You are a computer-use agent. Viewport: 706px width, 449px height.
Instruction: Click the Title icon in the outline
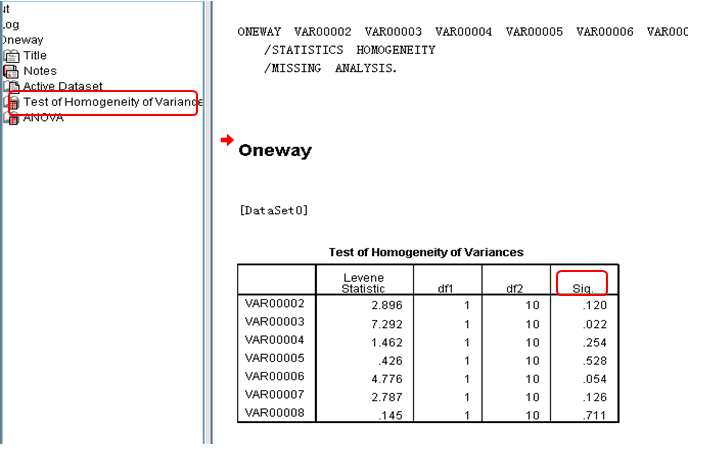click(13, 56)
